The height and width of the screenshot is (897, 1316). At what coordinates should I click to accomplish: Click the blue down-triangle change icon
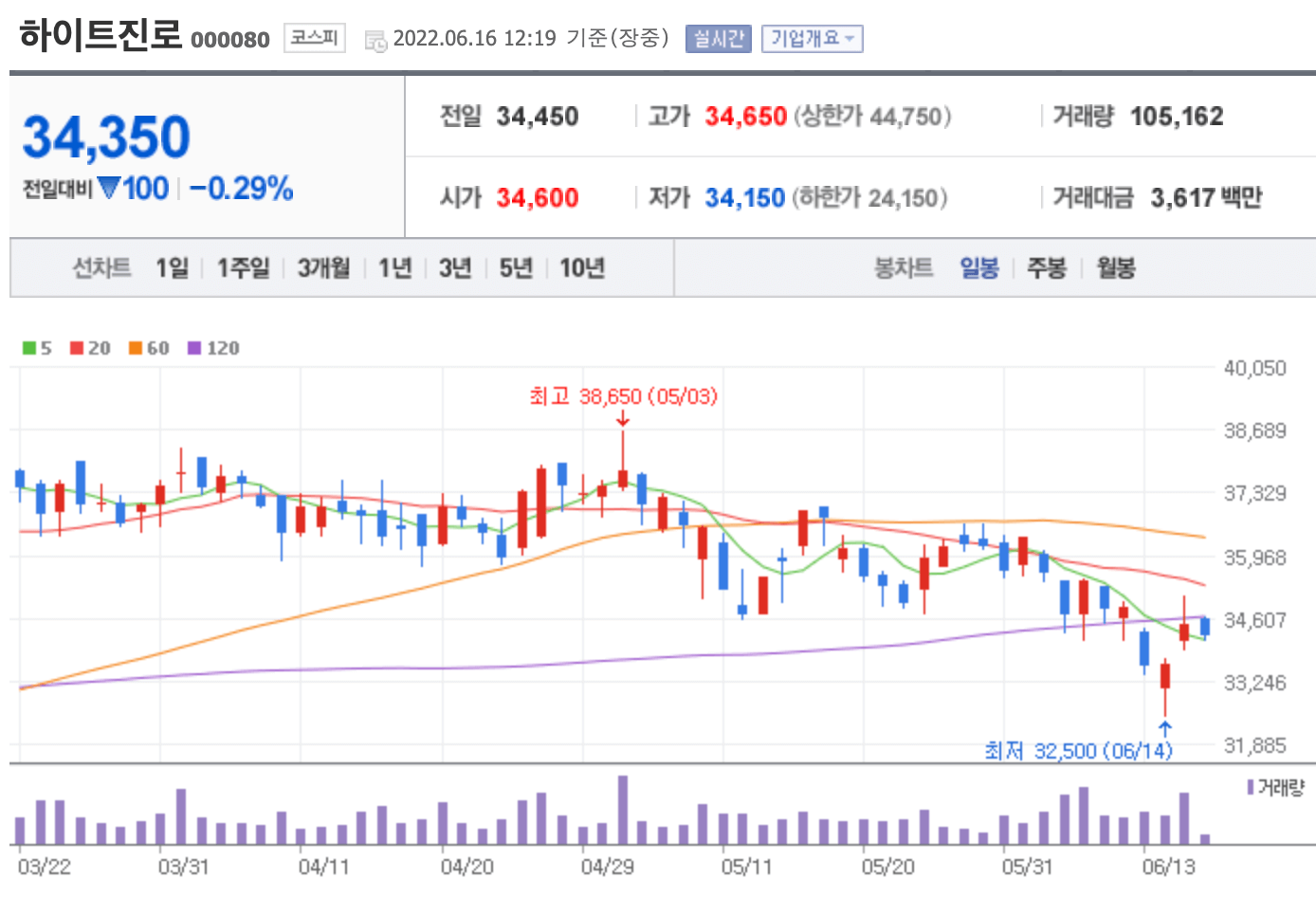coord(109,188)
